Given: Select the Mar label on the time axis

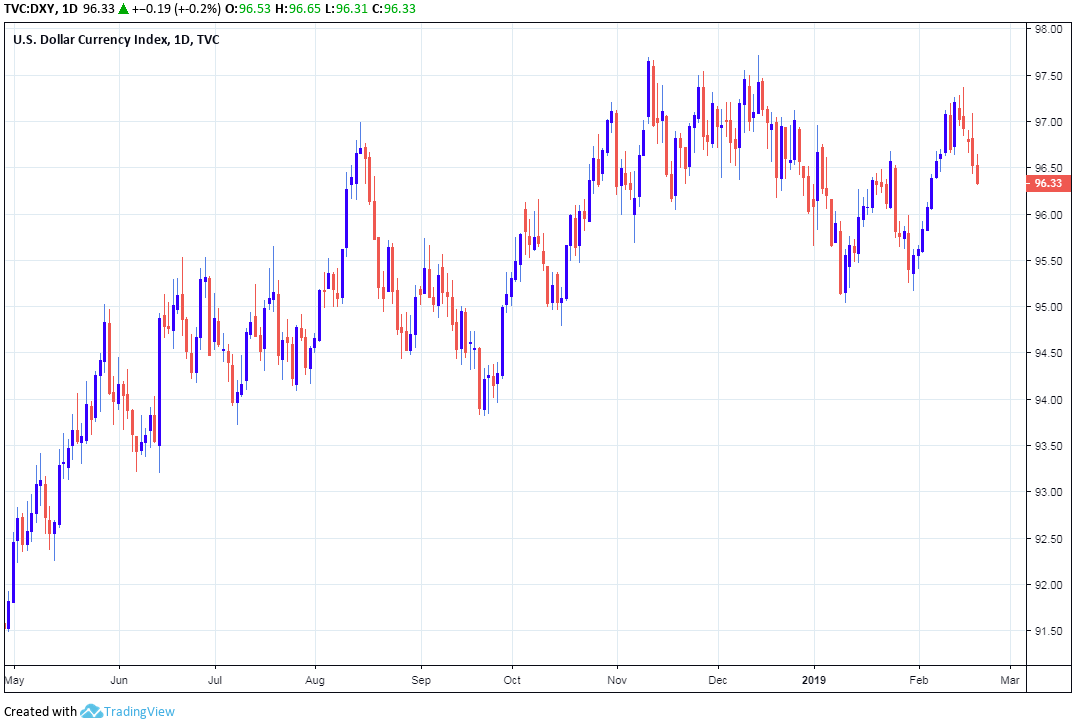Looking at the screenshot, I should pyautogui.click(x=1011, y=678).
